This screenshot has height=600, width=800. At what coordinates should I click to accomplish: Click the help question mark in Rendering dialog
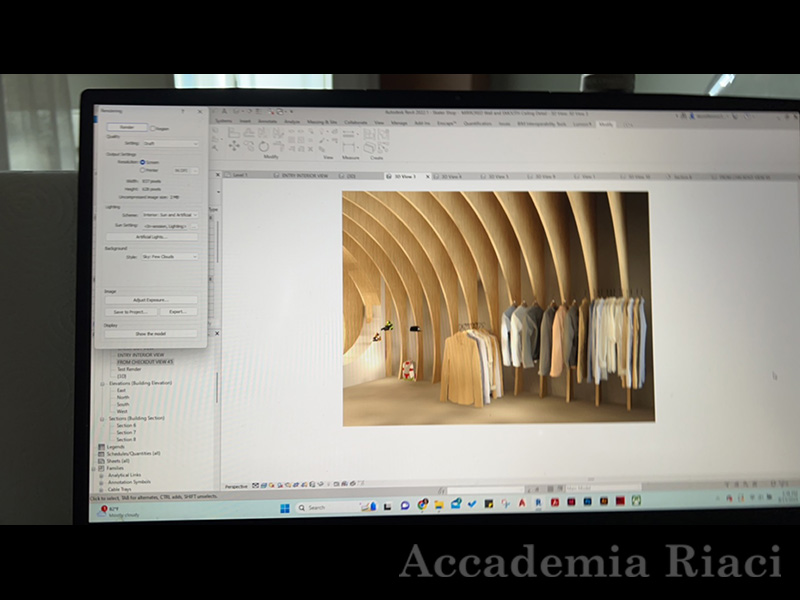point(183,111)
